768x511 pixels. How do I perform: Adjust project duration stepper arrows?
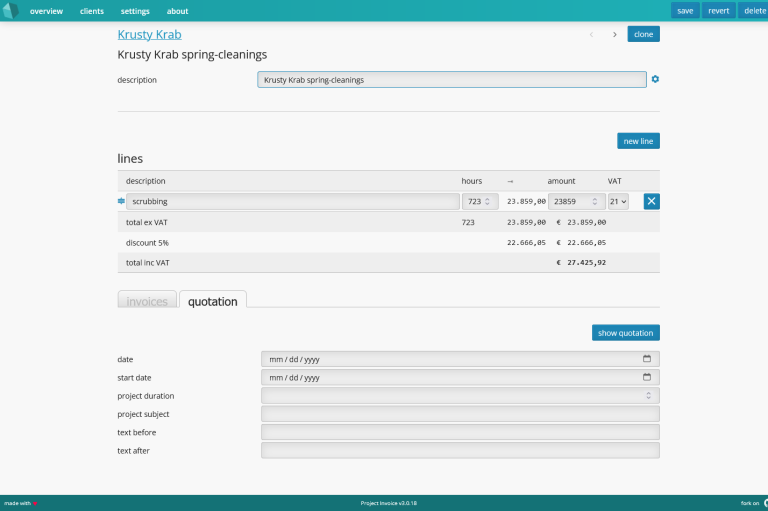click(x=648, y=395)
